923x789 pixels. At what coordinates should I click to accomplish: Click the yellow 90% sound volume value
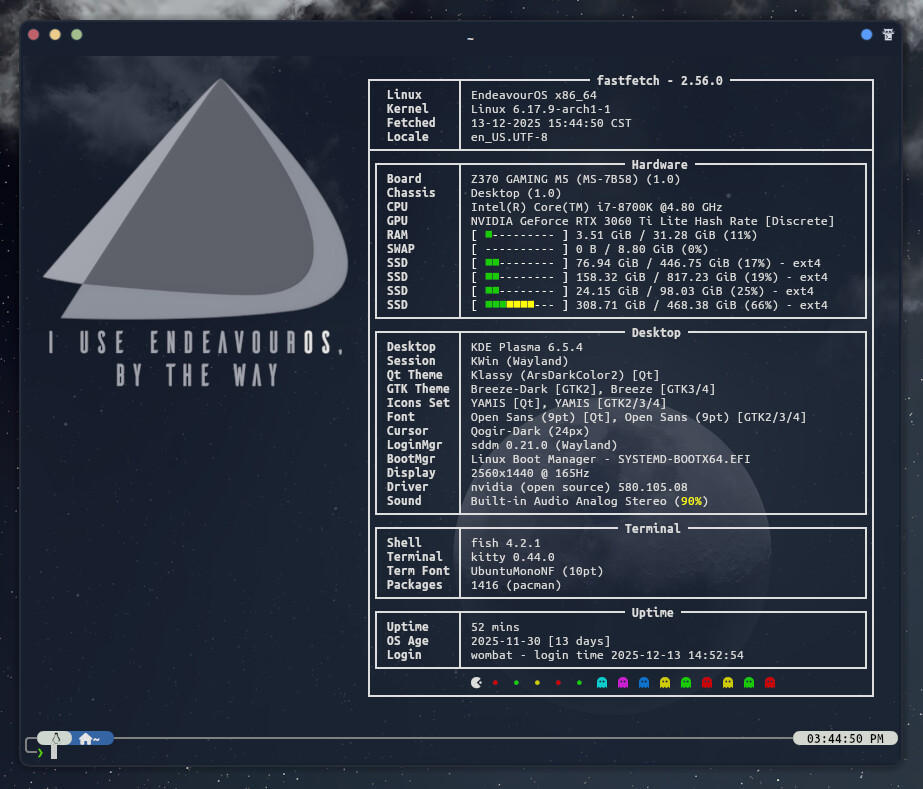[690, 501]
